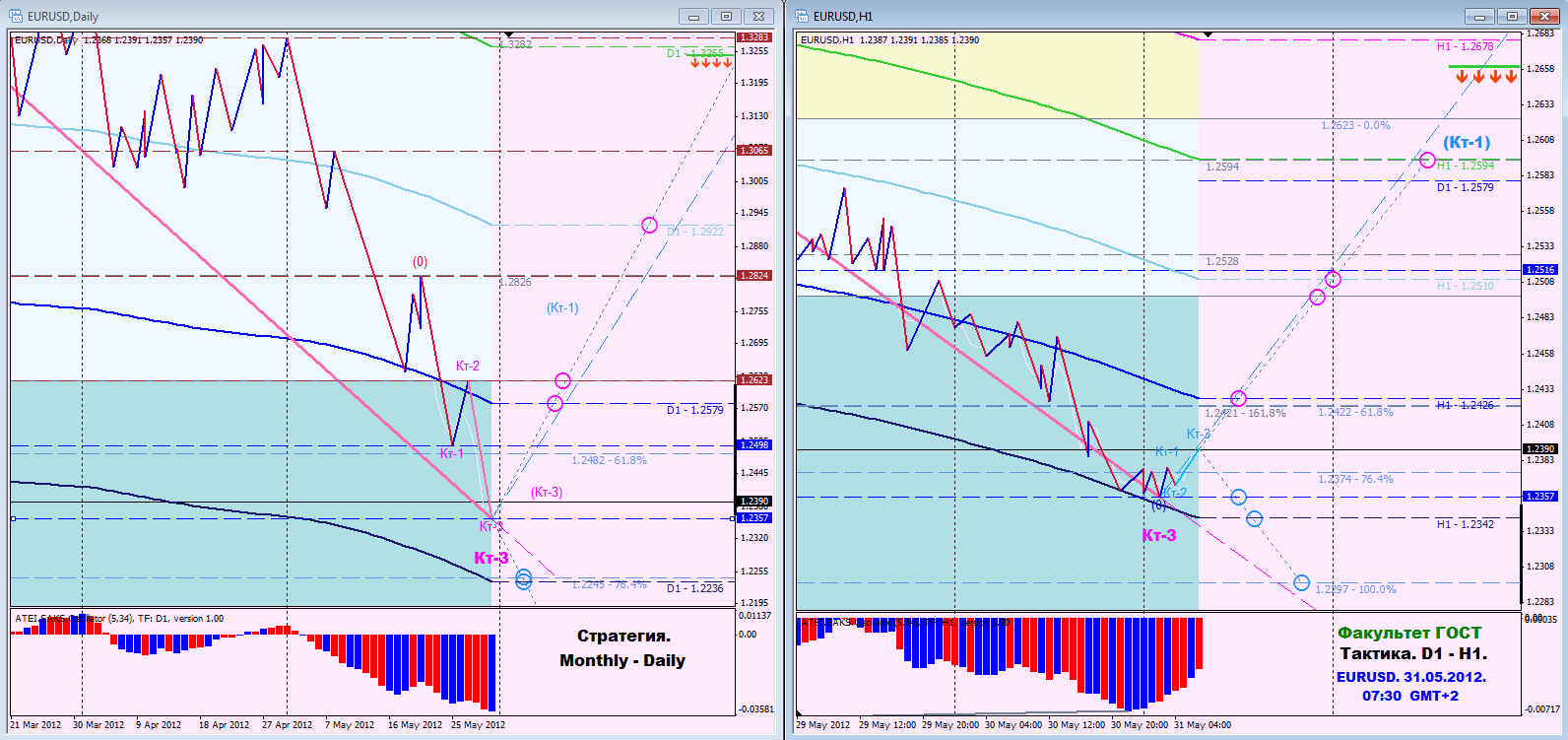Select the 'H1 - 1.2678' label
This screenshot has height=740, width=1568.
tap(1465, 46)
